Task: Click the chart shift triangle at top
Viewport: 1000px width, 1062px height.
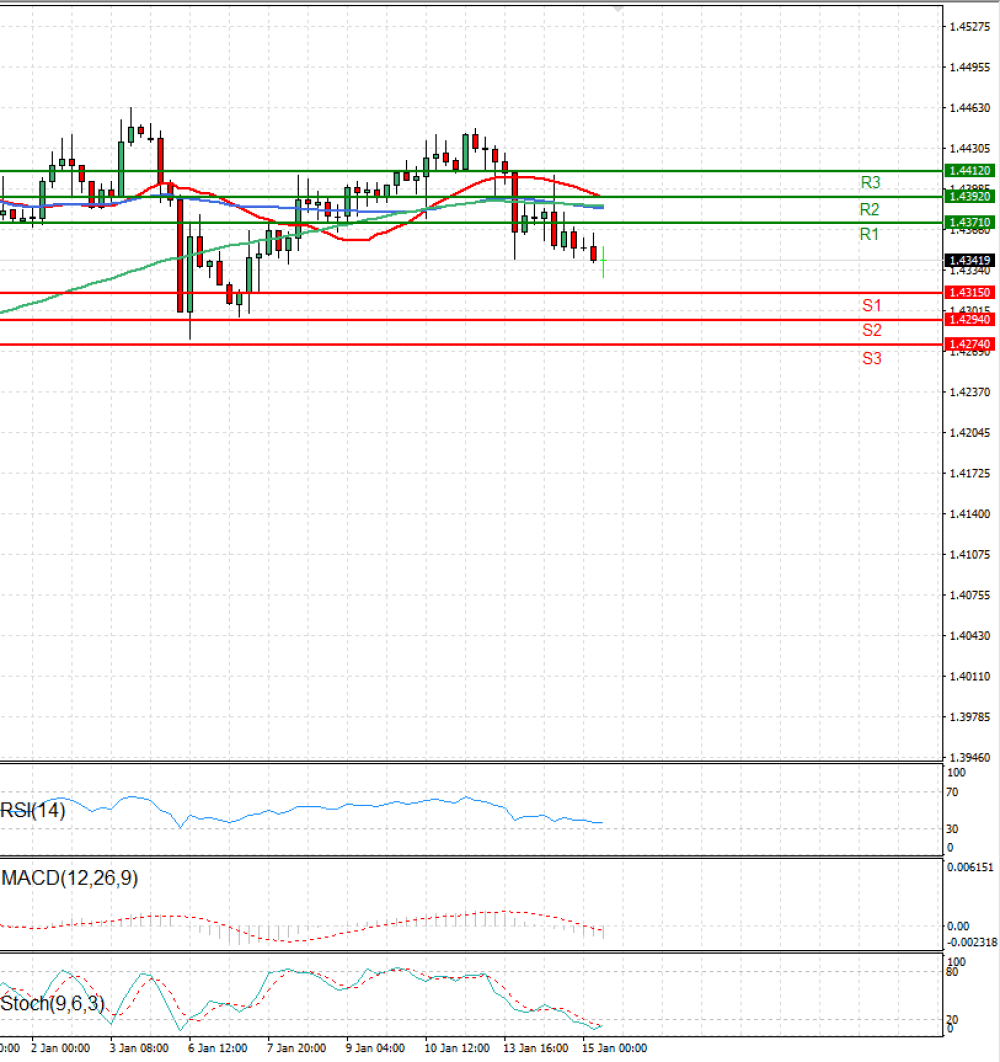Action: tap(617, 9)
